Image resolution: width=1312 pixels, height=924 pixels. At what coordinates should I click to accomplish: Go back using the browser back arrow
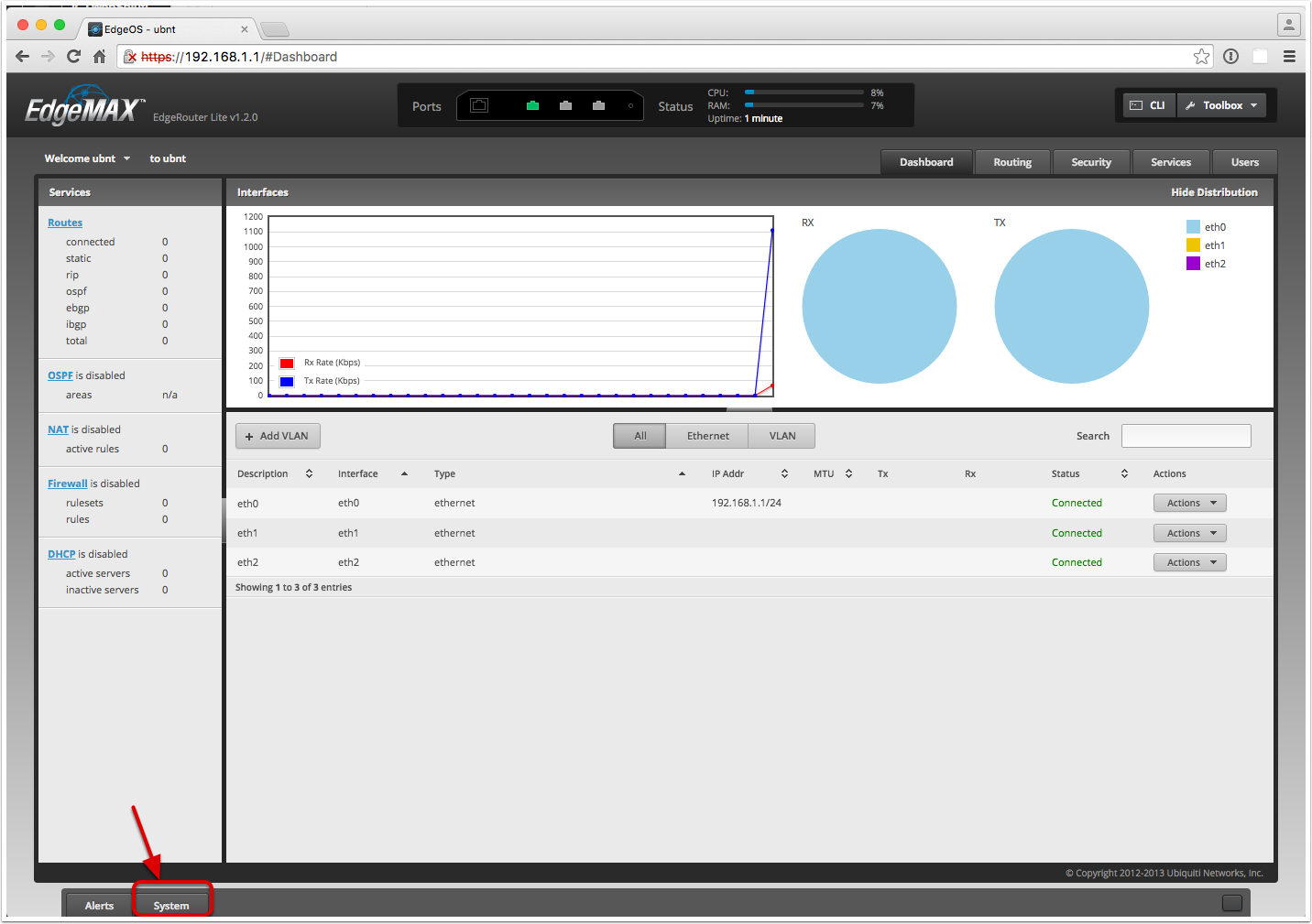tap(23, 57)
